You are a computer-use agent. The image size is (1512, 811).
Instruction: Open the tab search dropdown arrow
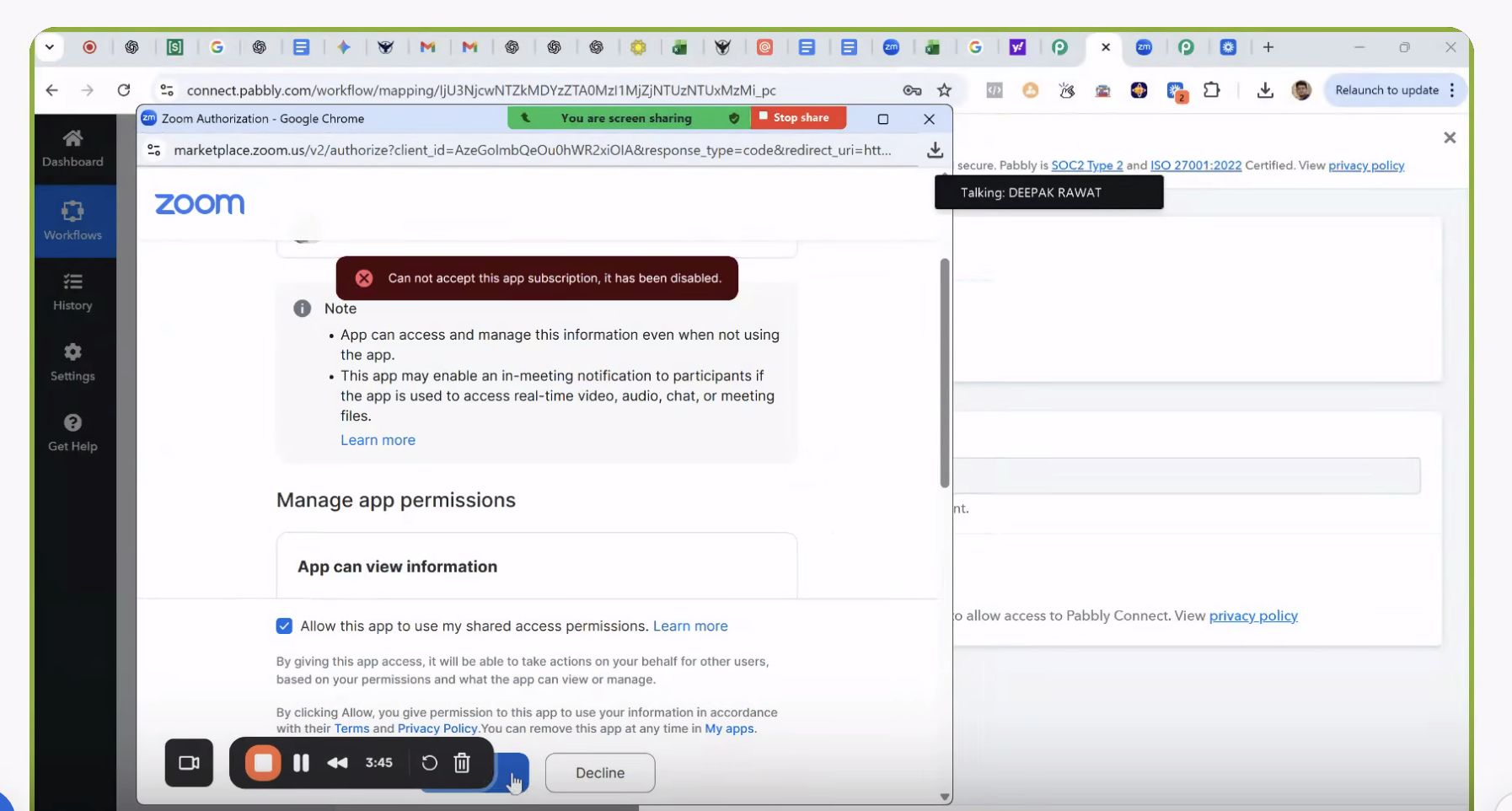[50, 47]
